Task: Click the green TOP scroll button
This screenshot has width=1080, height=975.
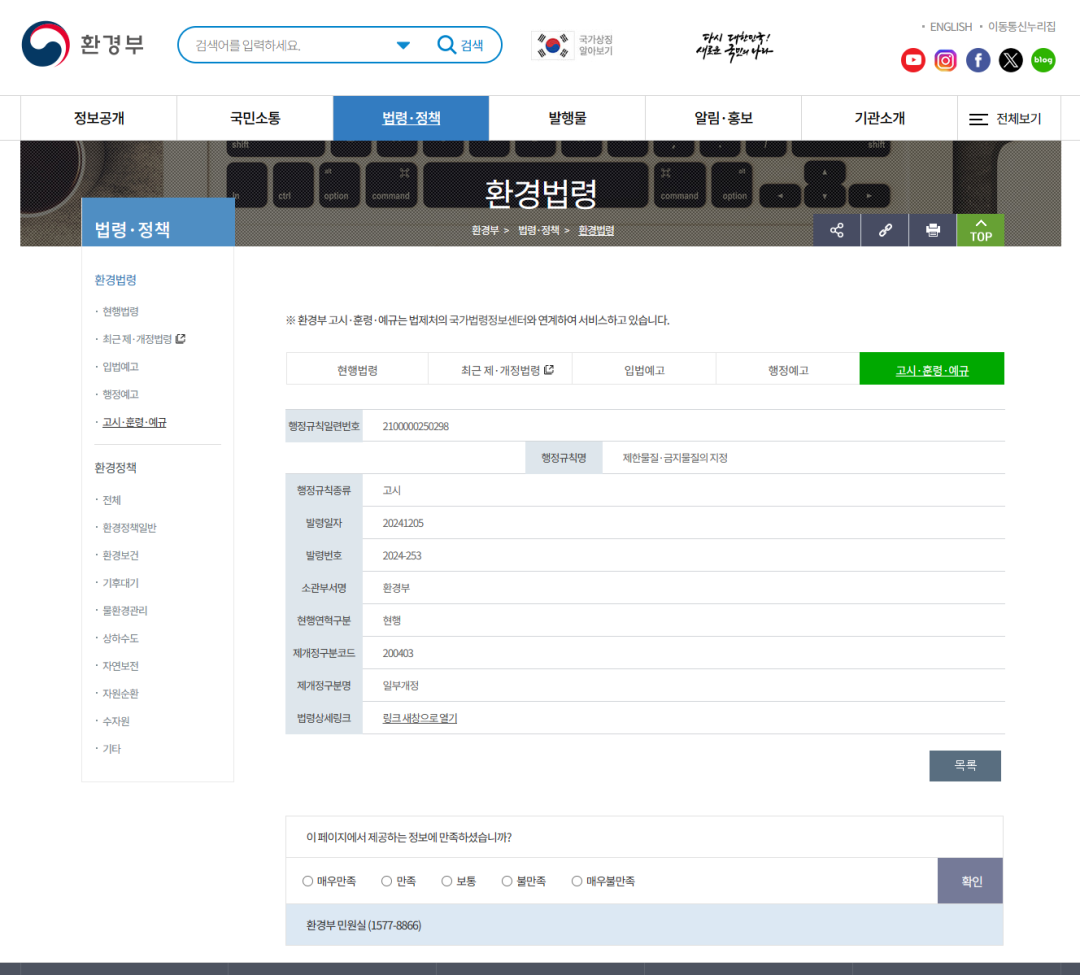Action: click(980, 230)
